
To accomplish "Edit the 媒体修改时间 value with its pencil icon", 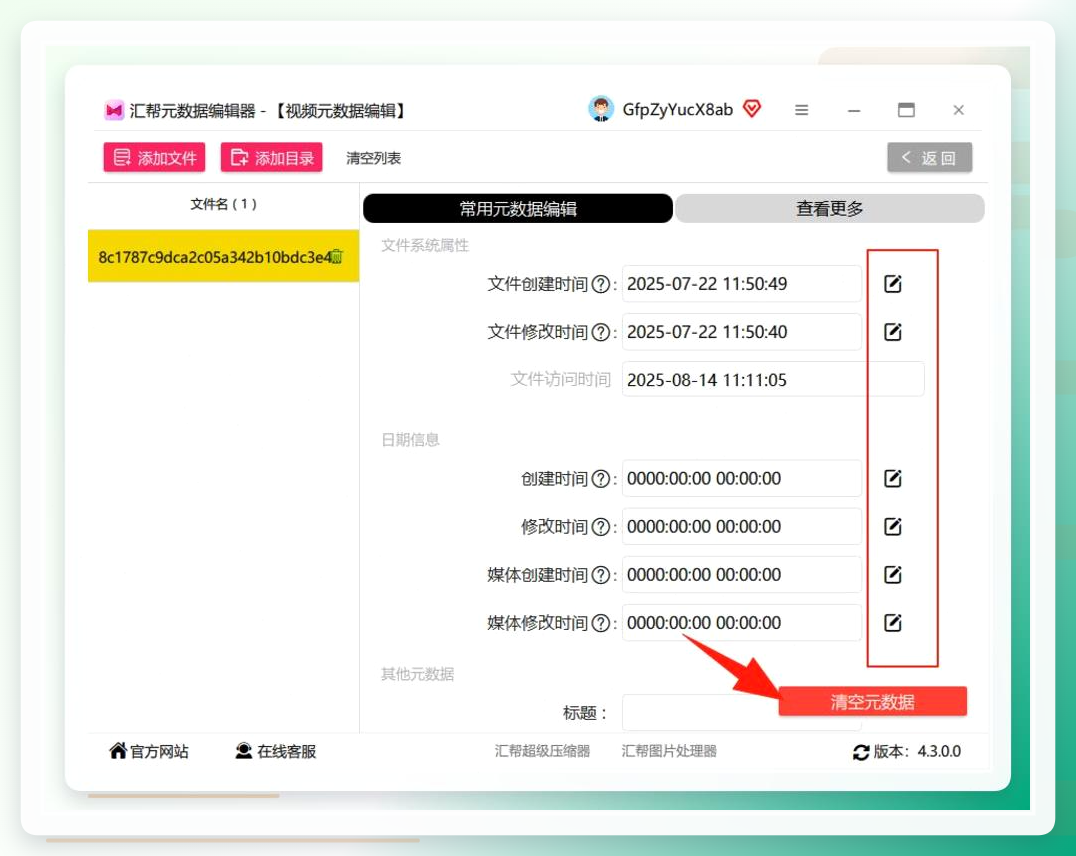I will click(892, 623).
